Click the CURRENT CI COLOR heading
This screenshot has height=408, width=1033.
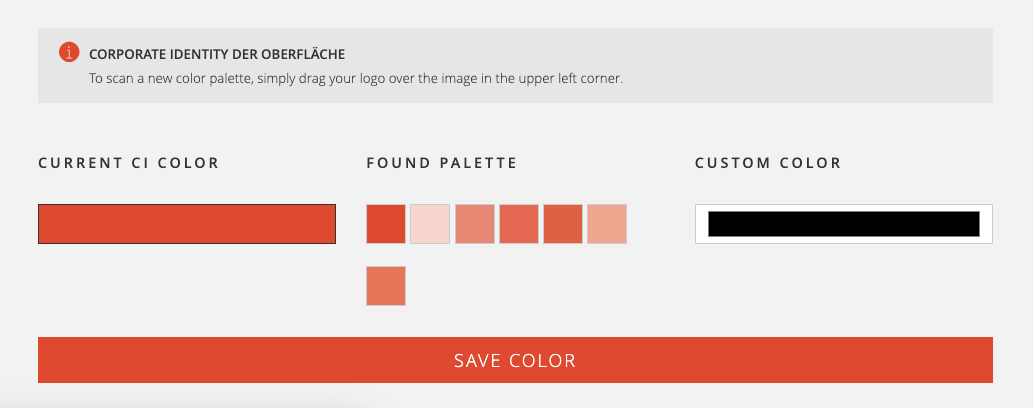click(128, 163)
